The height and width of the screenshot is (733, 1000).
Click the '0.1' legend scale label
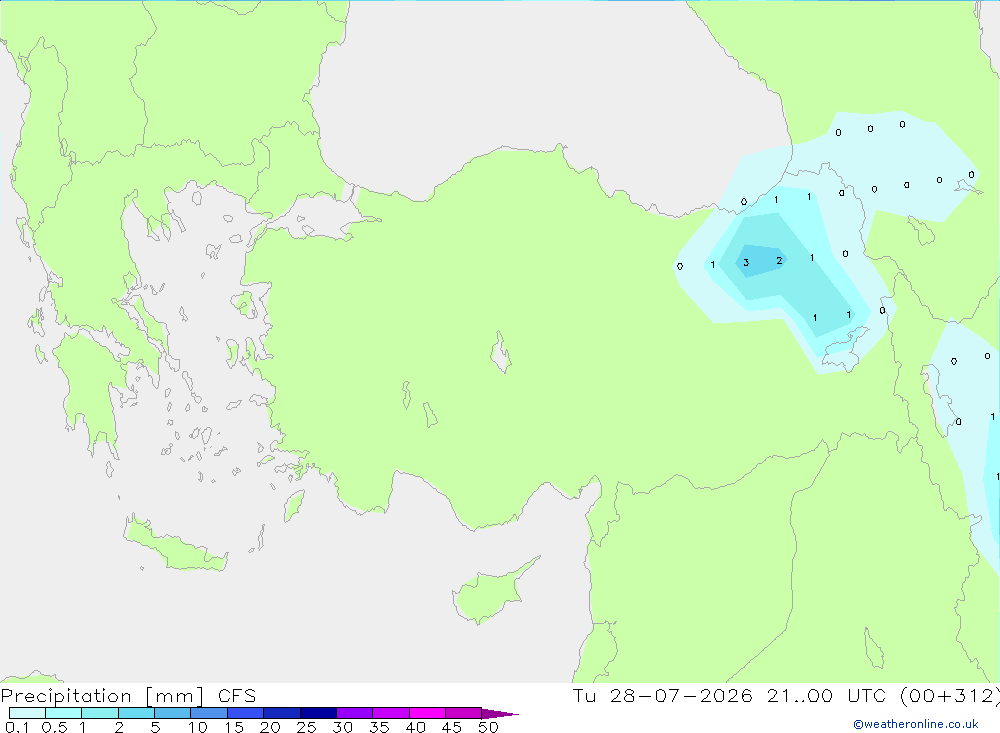click(17, 727)
